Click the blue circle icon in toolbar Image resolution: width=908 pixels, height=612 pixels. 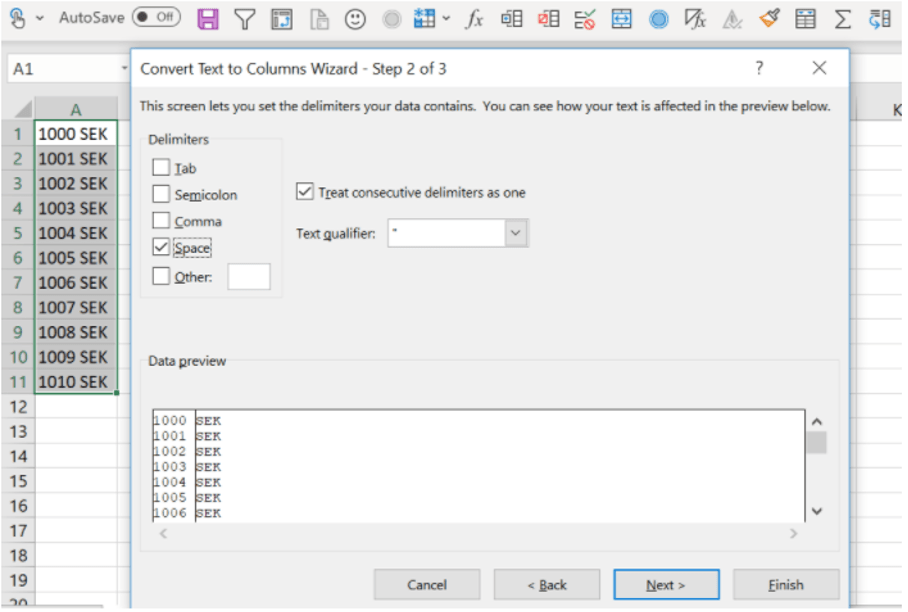658,18
